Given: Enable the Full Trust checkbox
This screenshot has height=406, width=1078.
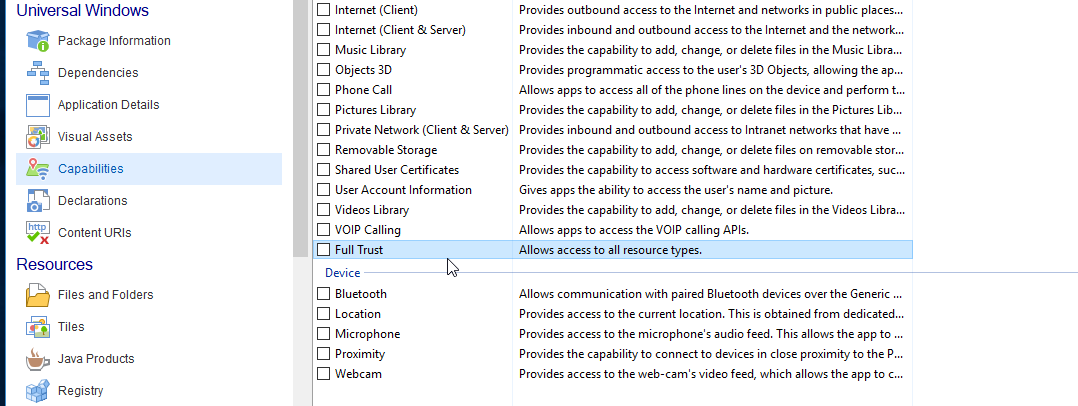Looking at the screenshot, I should pyautogui.click(x=323, y=250).
